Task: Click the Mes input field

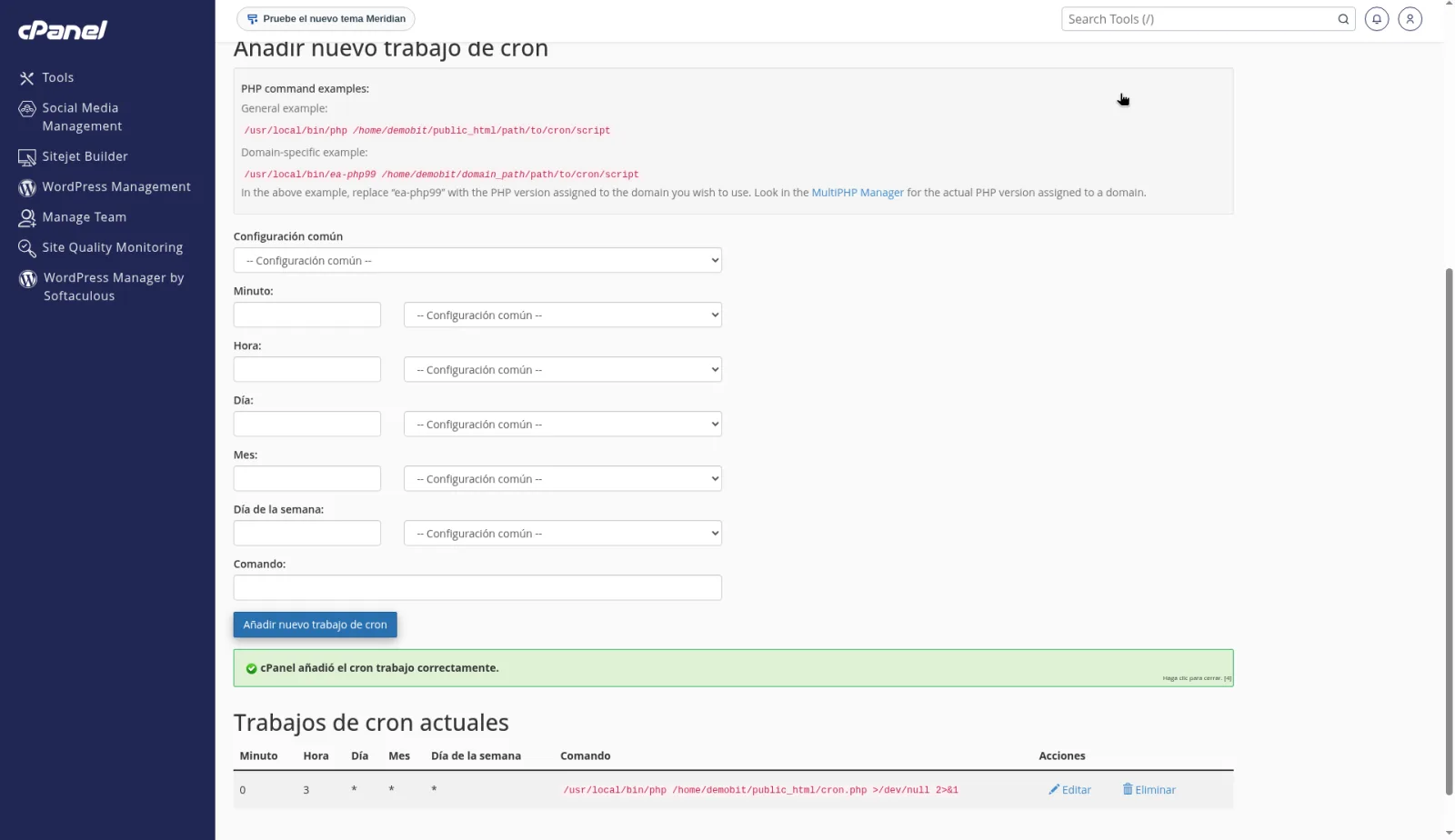Action: tap(307, 478)
